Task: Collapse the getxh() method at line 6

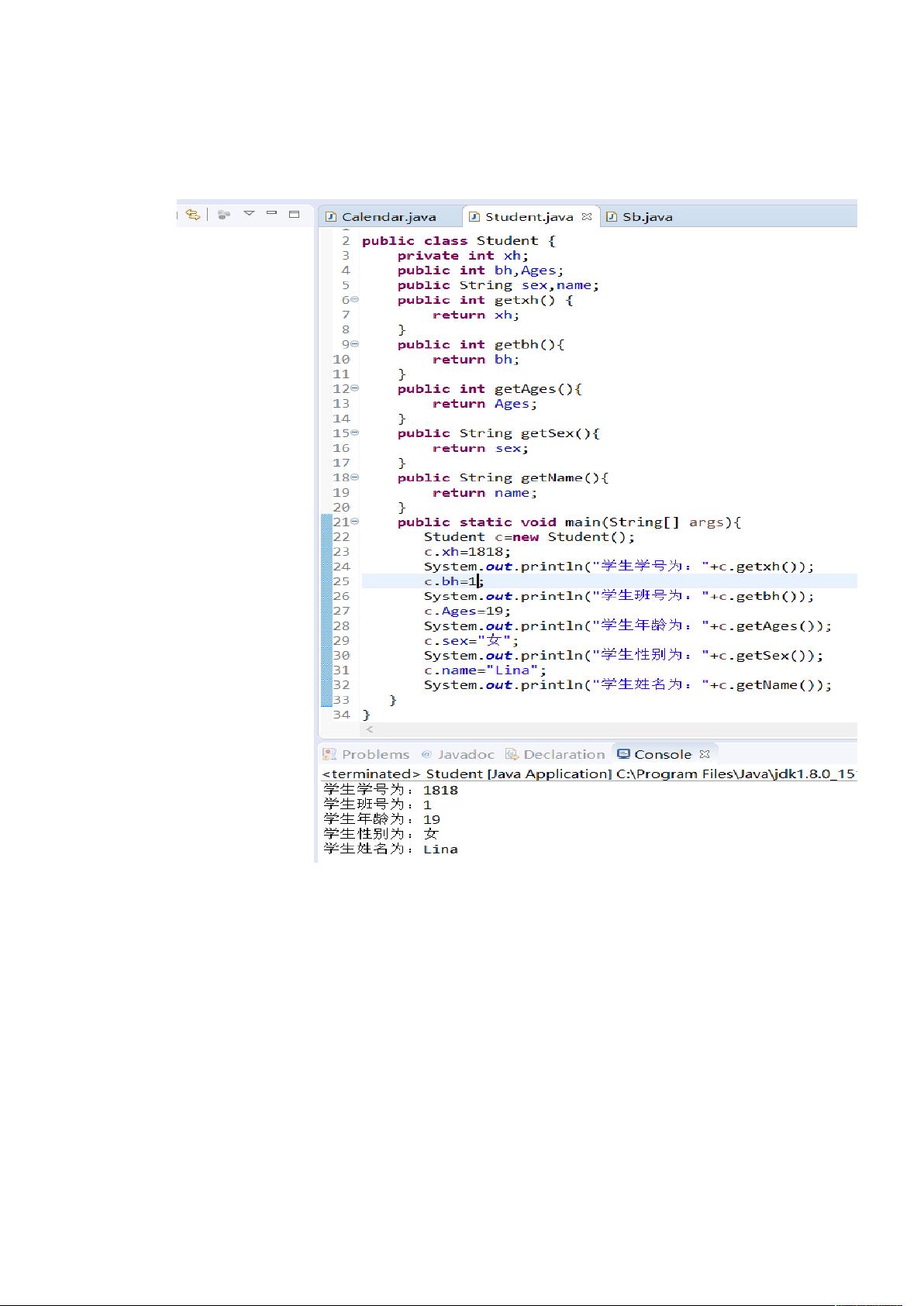Action: [355, 299]
